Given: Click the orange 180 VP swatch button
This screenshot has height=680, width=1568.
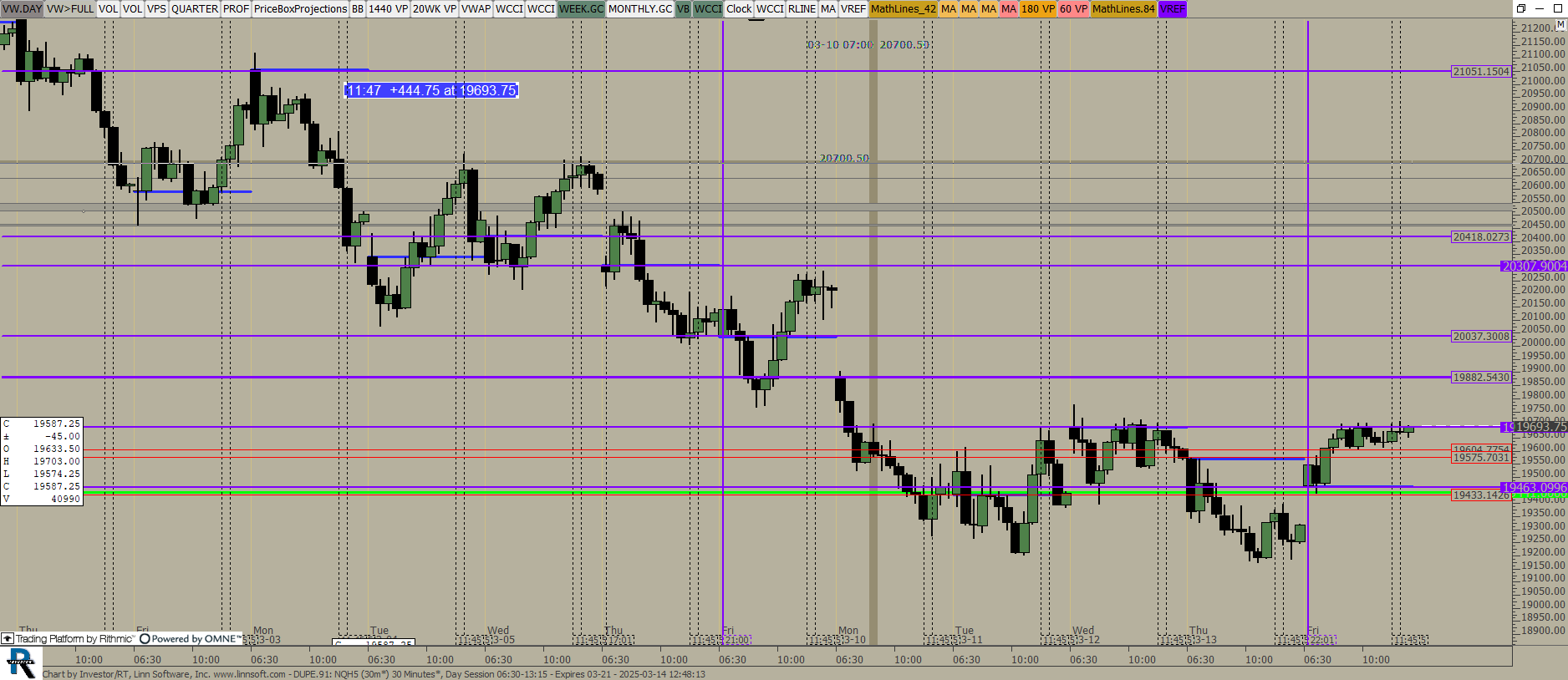Looking at the screenshot, I should (x=1037, y=9).
